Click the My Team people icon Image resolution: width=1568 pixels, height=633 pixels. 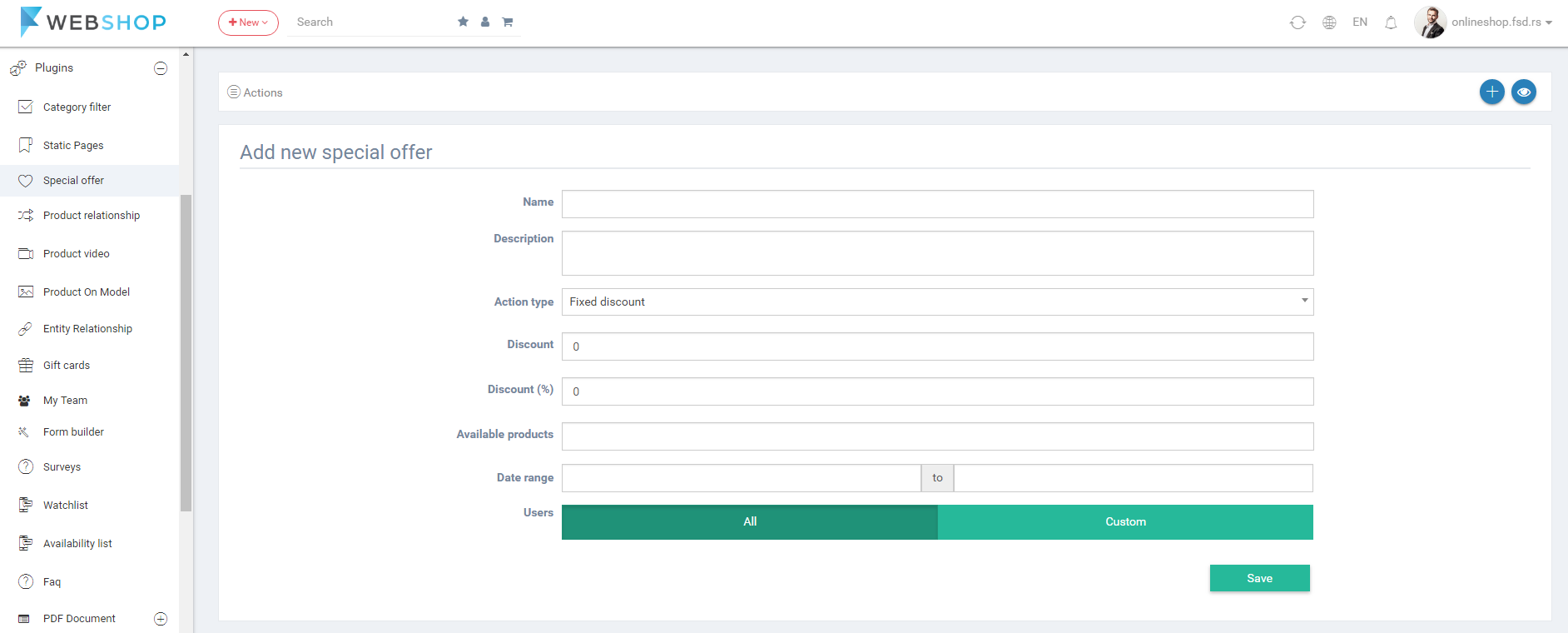click(24, 401)
